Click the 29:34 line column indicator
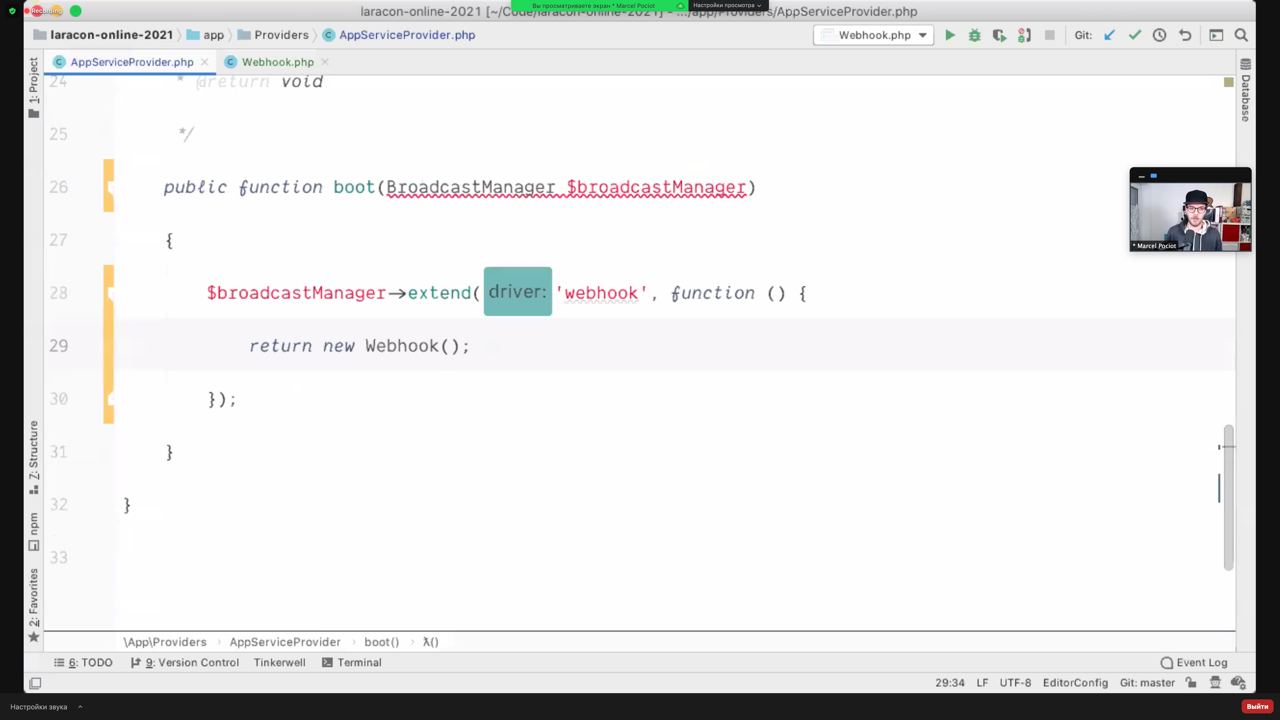Screen dimensions: 1280x720 pos(950,683)
